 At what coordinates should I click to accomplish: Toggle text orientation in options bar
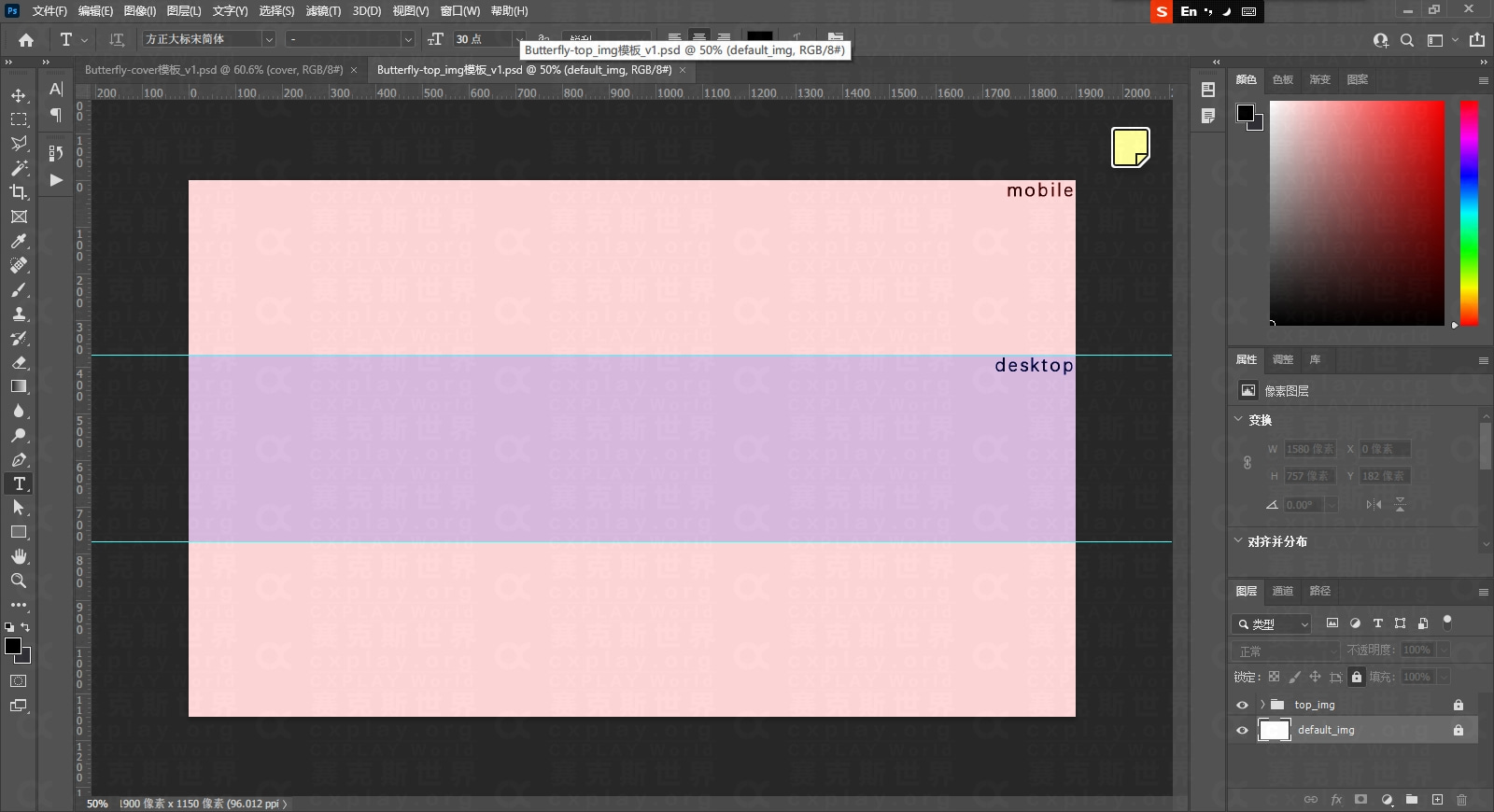(117, 40)
